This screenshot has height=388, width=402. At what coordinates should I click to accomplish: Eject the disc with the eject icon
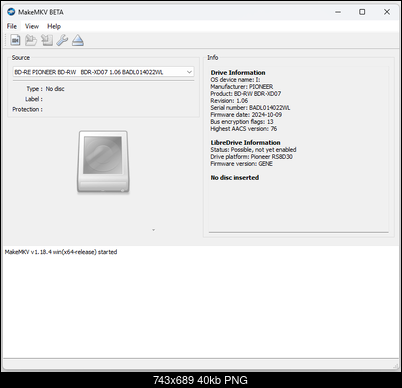point(78,40)
